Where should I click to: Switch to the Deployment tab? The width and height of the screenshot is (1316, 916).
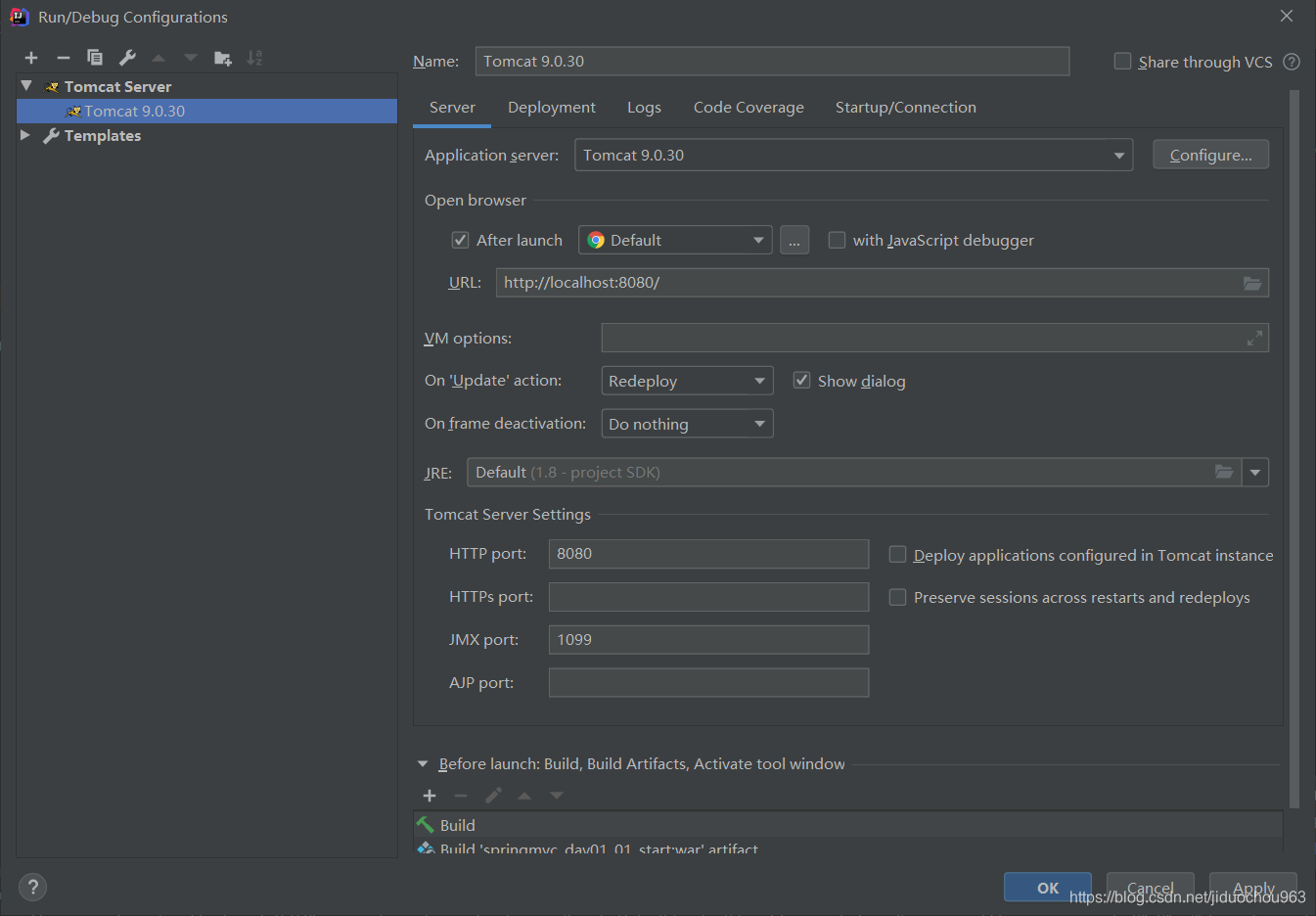552,108
